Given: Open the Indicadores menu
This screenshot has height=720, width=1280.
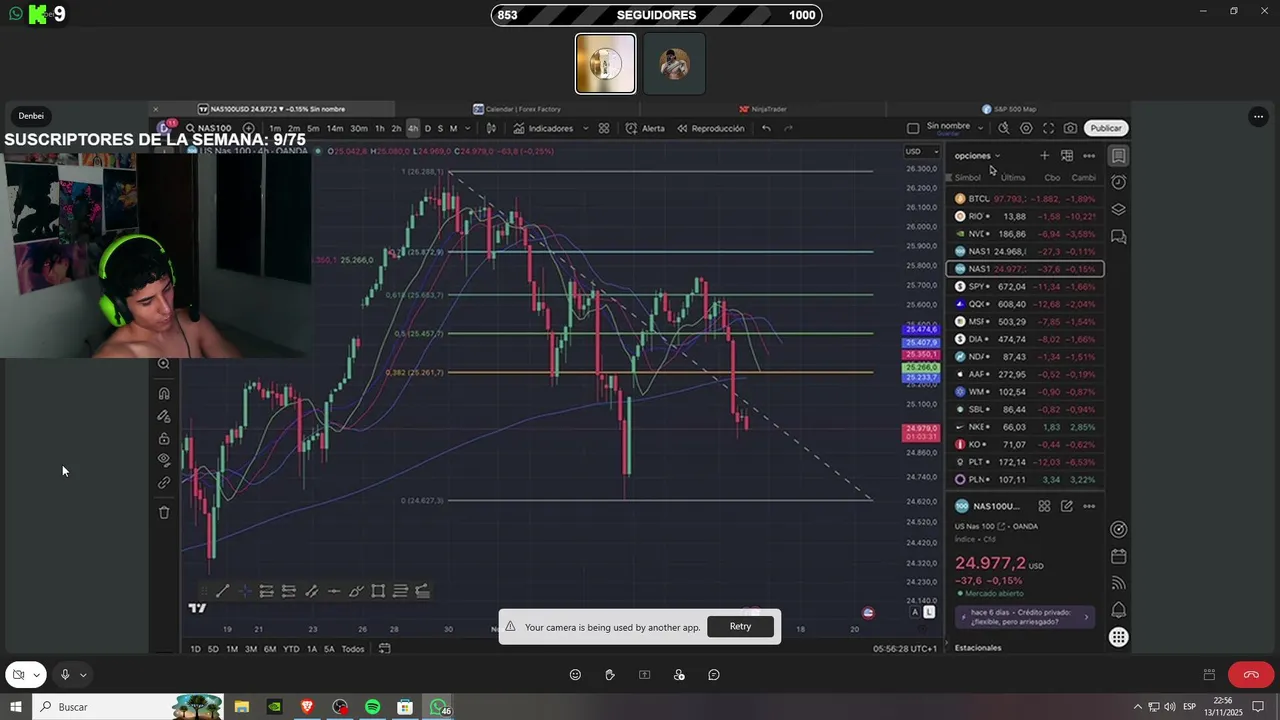Looking at the screenshot, I should click(x=543, y=128).
